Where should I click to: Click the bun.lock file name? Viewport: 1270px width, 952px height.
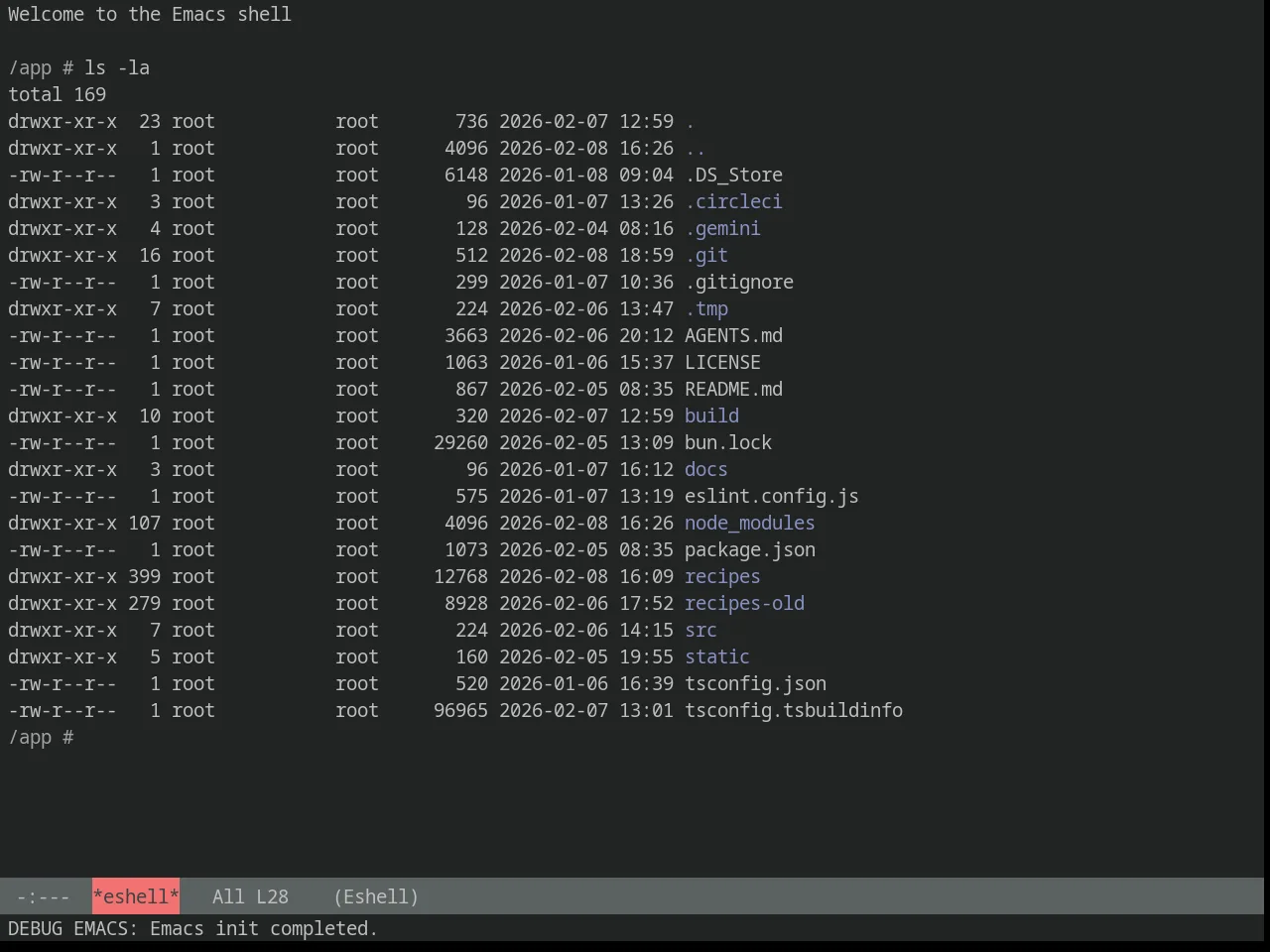coord(728,442)
